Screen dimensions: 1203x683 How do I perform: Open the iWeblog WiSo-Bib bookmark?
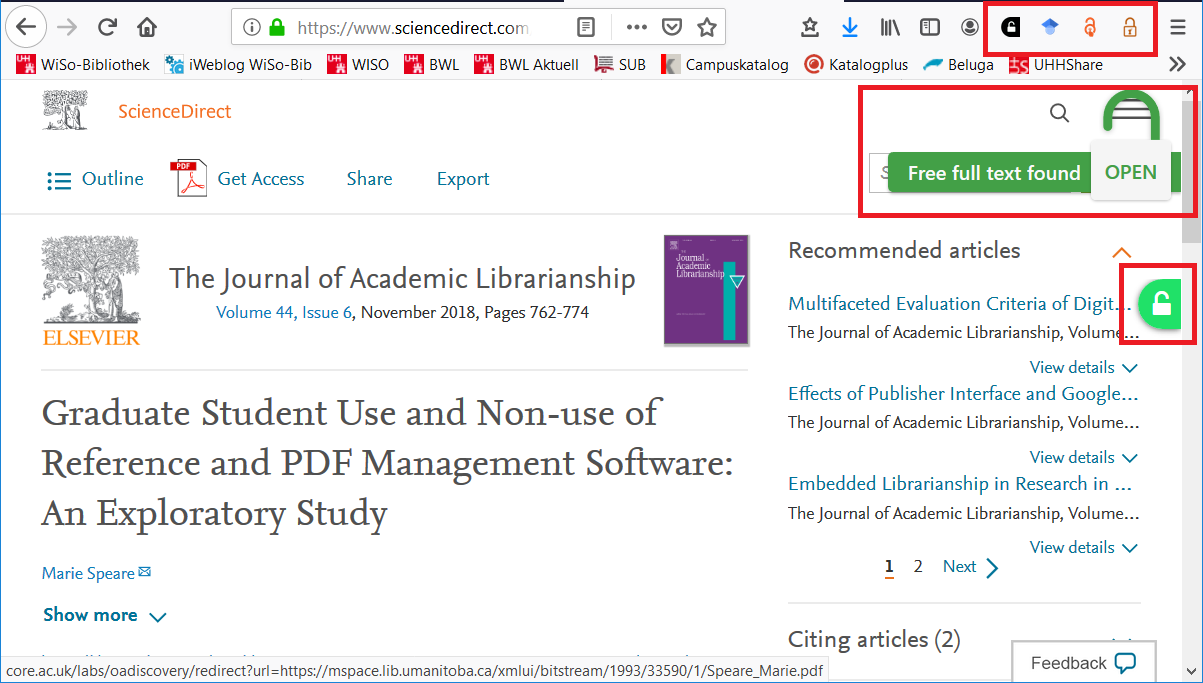(x=238, y=65)
